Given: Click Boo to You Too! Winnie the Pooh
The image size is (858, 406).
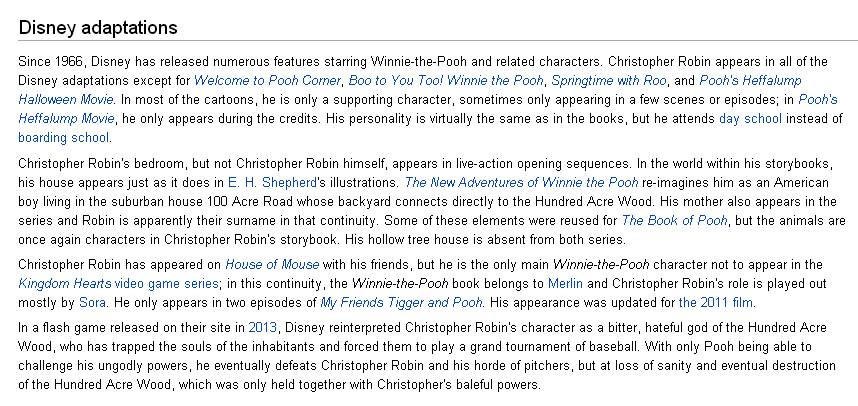Looking at the screenshot, I should [x=446, y=81].
